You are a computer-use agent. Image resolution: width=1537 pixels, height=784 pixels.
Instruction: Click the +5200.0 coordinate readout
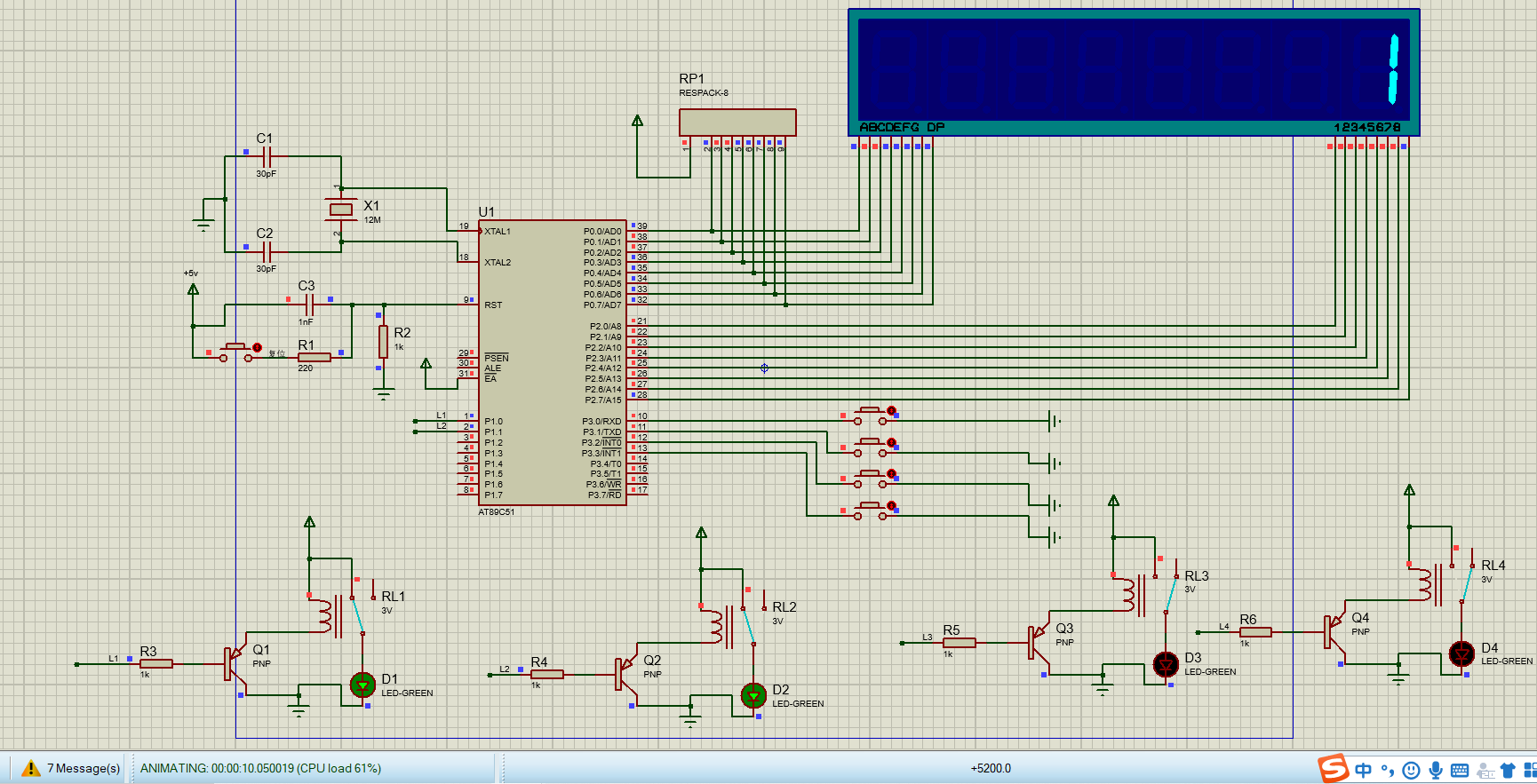pos(991,768)
